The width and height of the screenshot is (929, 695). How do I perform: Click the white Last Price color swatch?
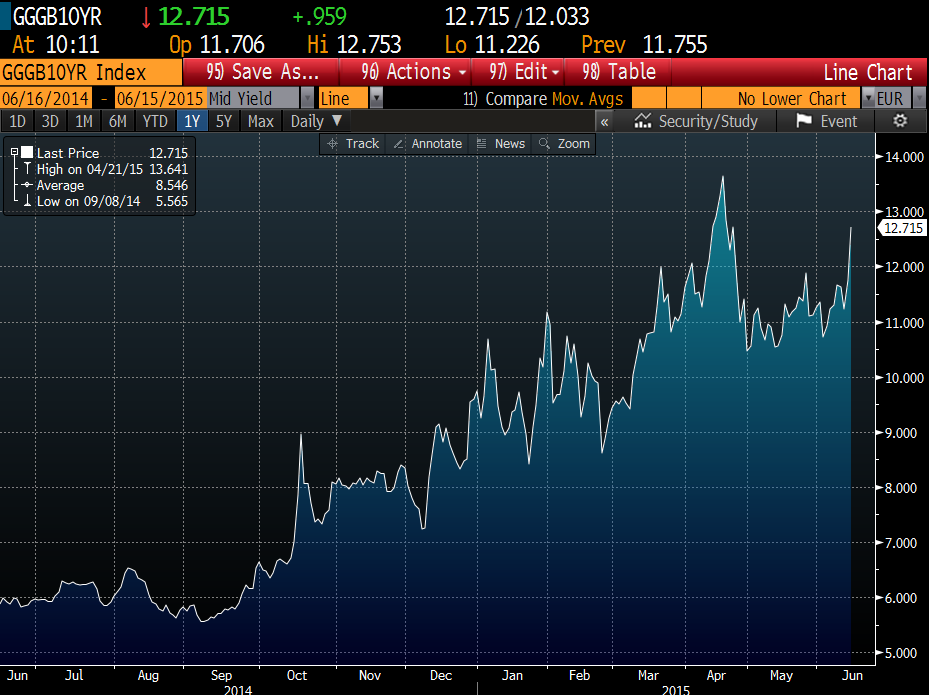click(x=27, y=153)
